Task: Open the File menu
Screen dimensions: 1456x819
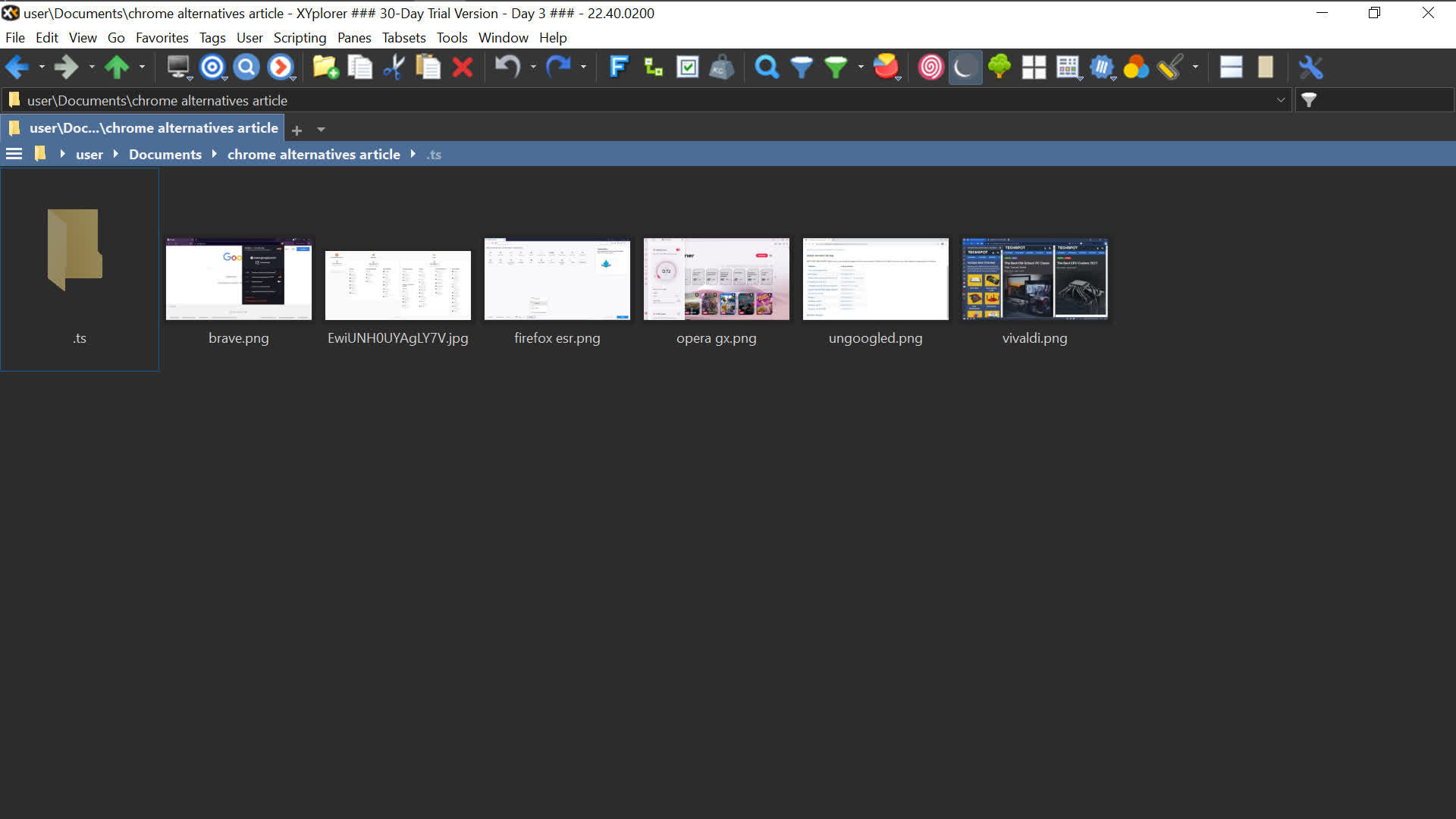Action: [x=15, y=37]
